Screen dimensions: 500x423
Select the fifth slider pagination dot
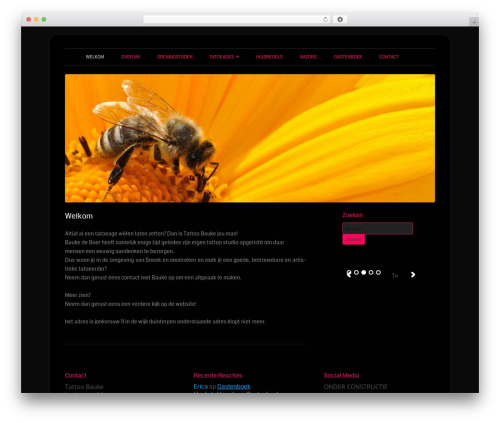point(378,272)
